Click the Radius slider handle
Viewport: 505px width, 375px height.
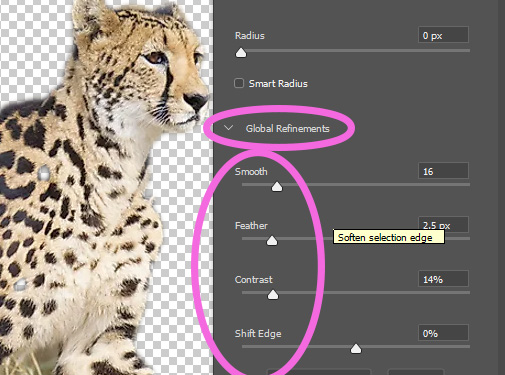coord(241,53)
